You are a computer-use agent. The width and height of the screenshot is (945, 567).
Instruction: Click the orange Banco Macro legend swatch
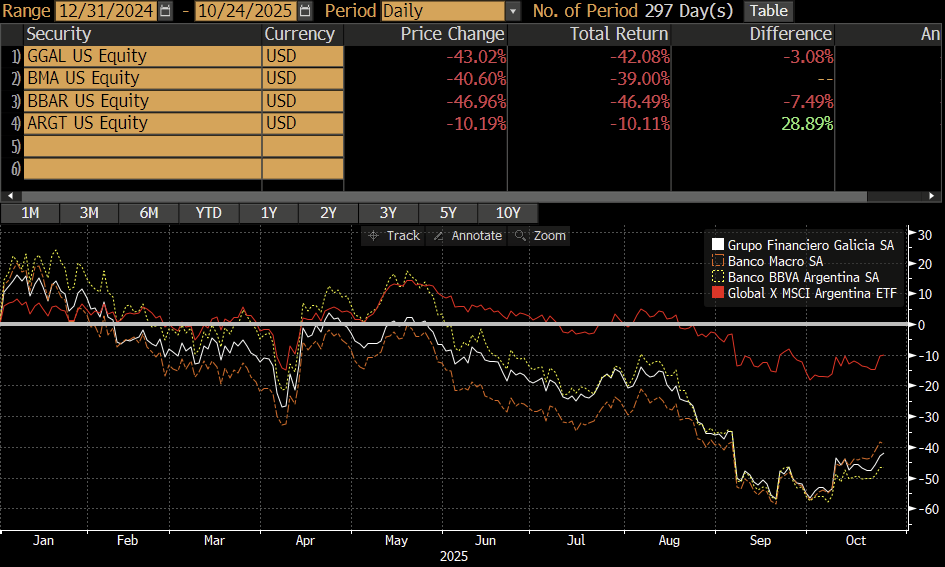pos(717,260)
